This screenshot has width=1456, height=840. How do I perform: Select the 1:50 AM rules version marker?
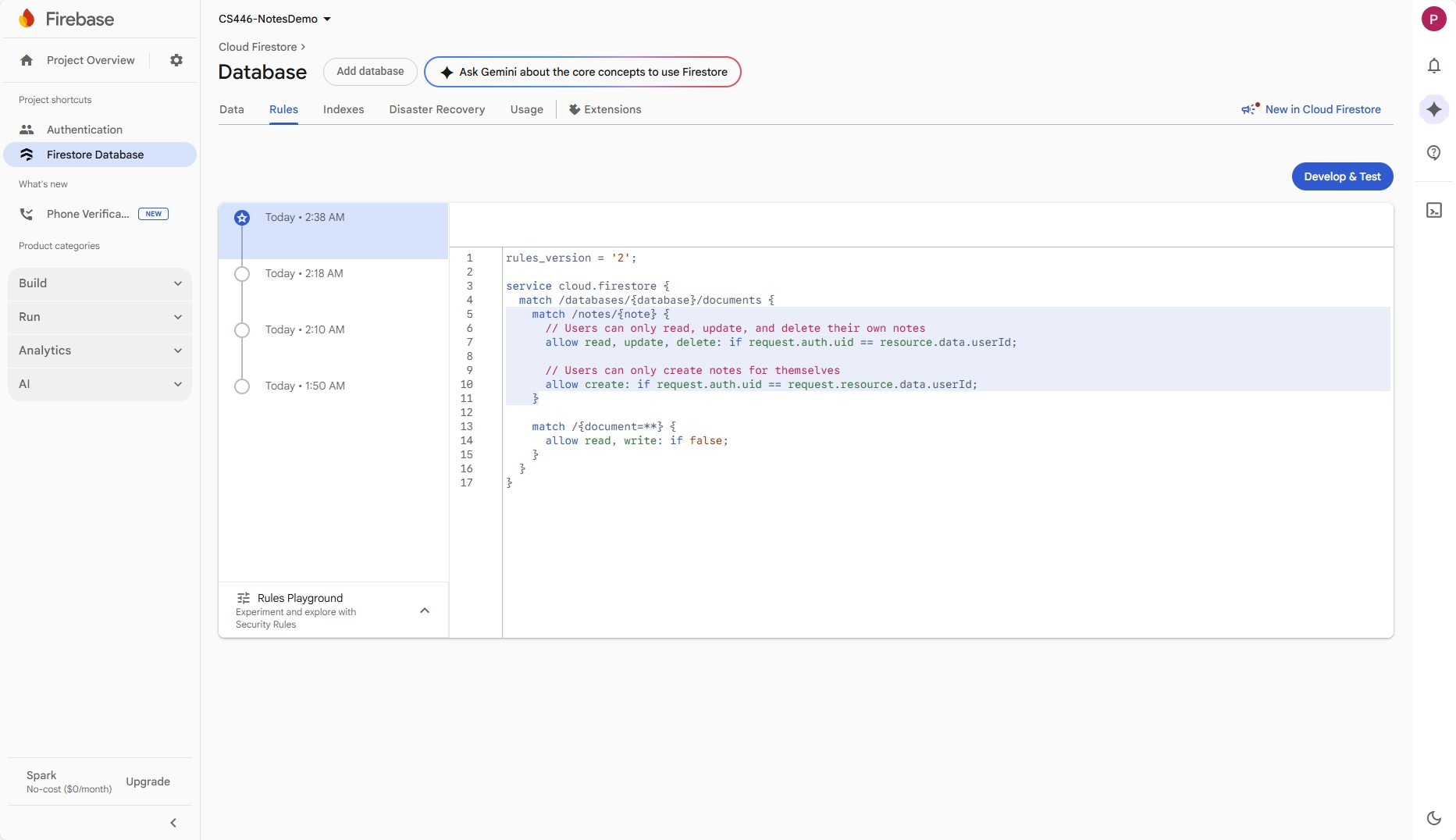[242, 386]
